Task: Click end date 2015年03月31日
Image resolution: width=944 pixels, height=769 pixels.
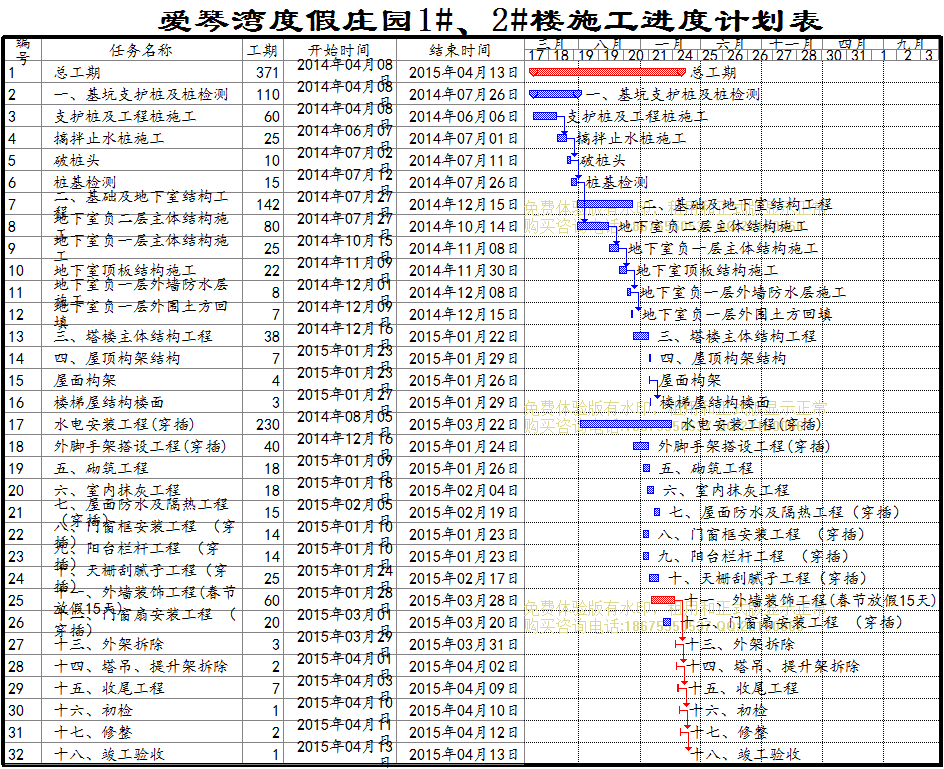Action: coord(463,645)
